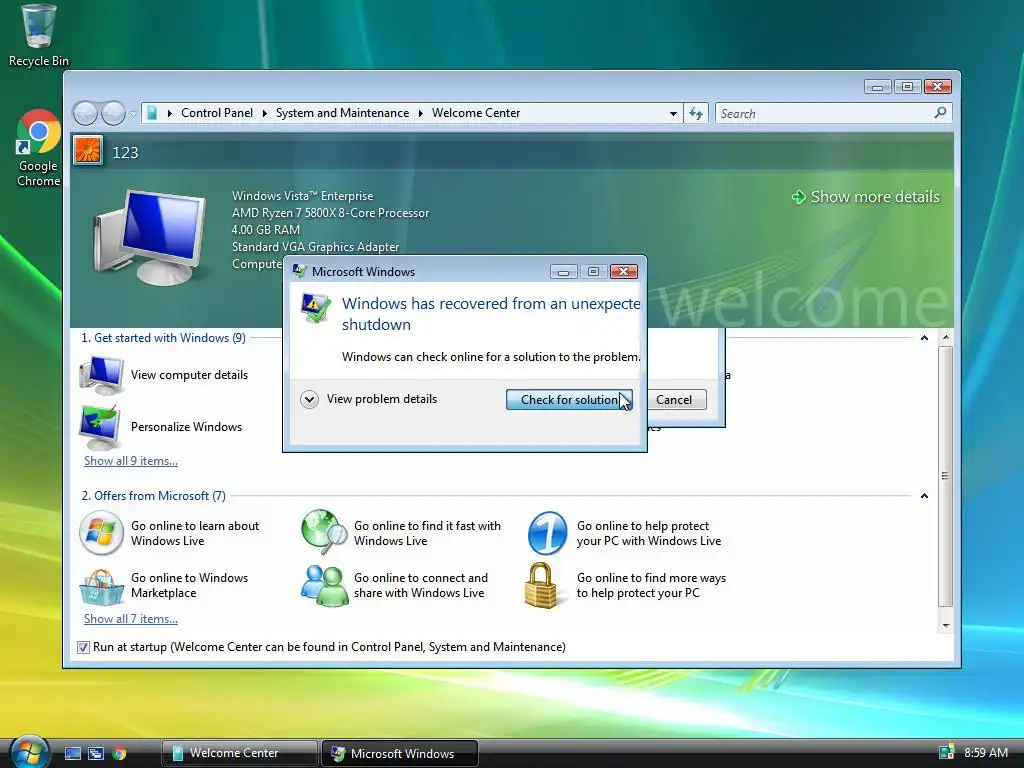Click the View computer details text

(x=189, y=375)
